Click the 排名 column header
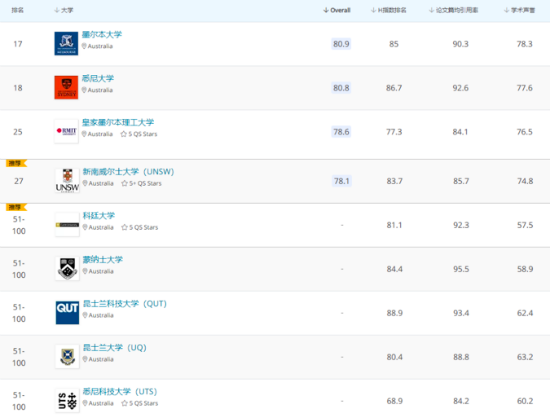This screenshot has height=418, width=550. pyautogui.click(x=18, y=10)
